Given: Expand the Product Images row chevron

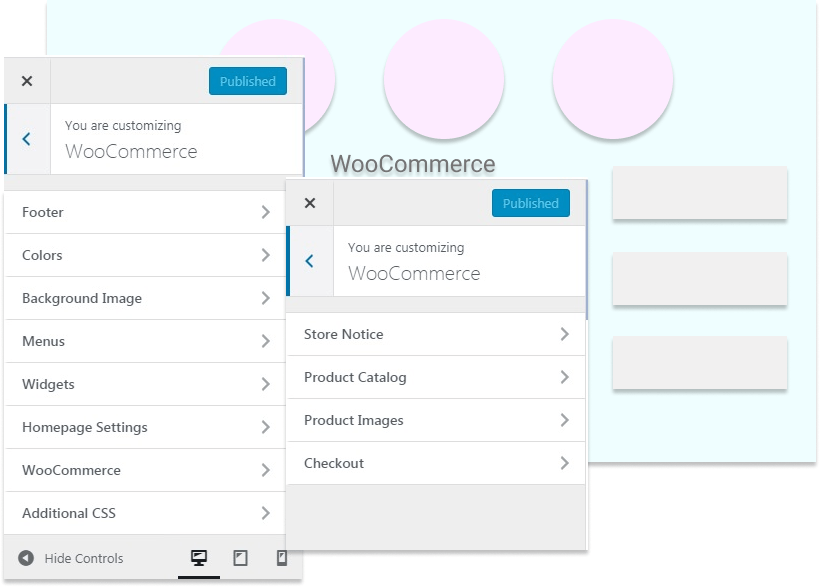Looking at the screenshot, I should [x=564, y=420].
